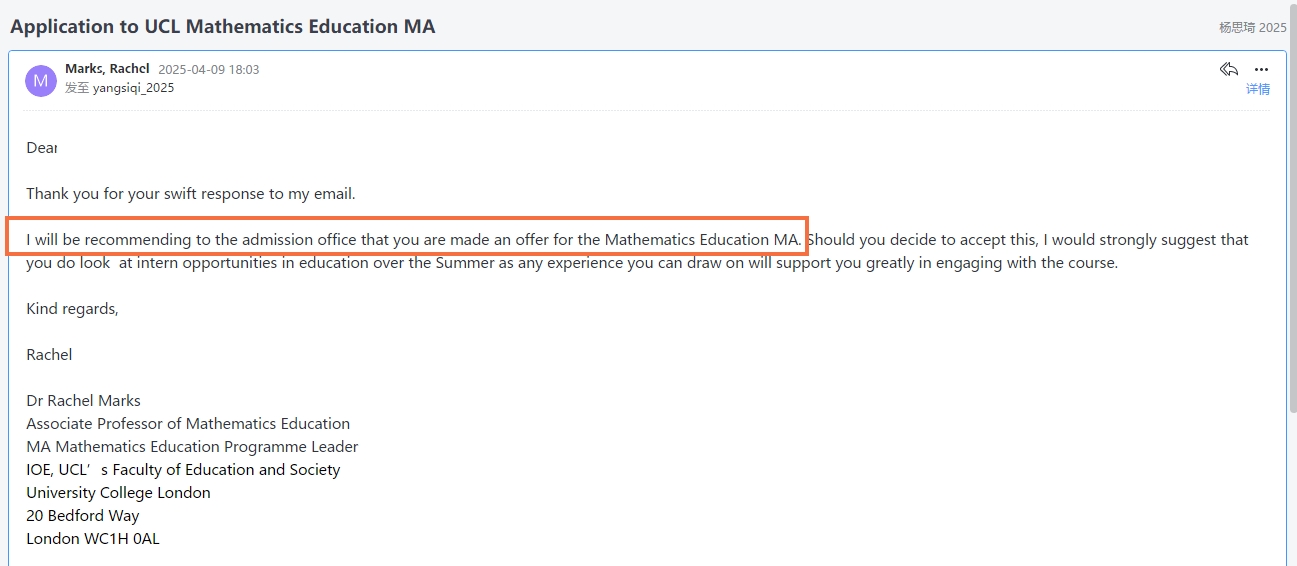The height and width of the screenshot is (566, 1297).
Task: Click the Thank you for swift response line
Action: point(191,194)
